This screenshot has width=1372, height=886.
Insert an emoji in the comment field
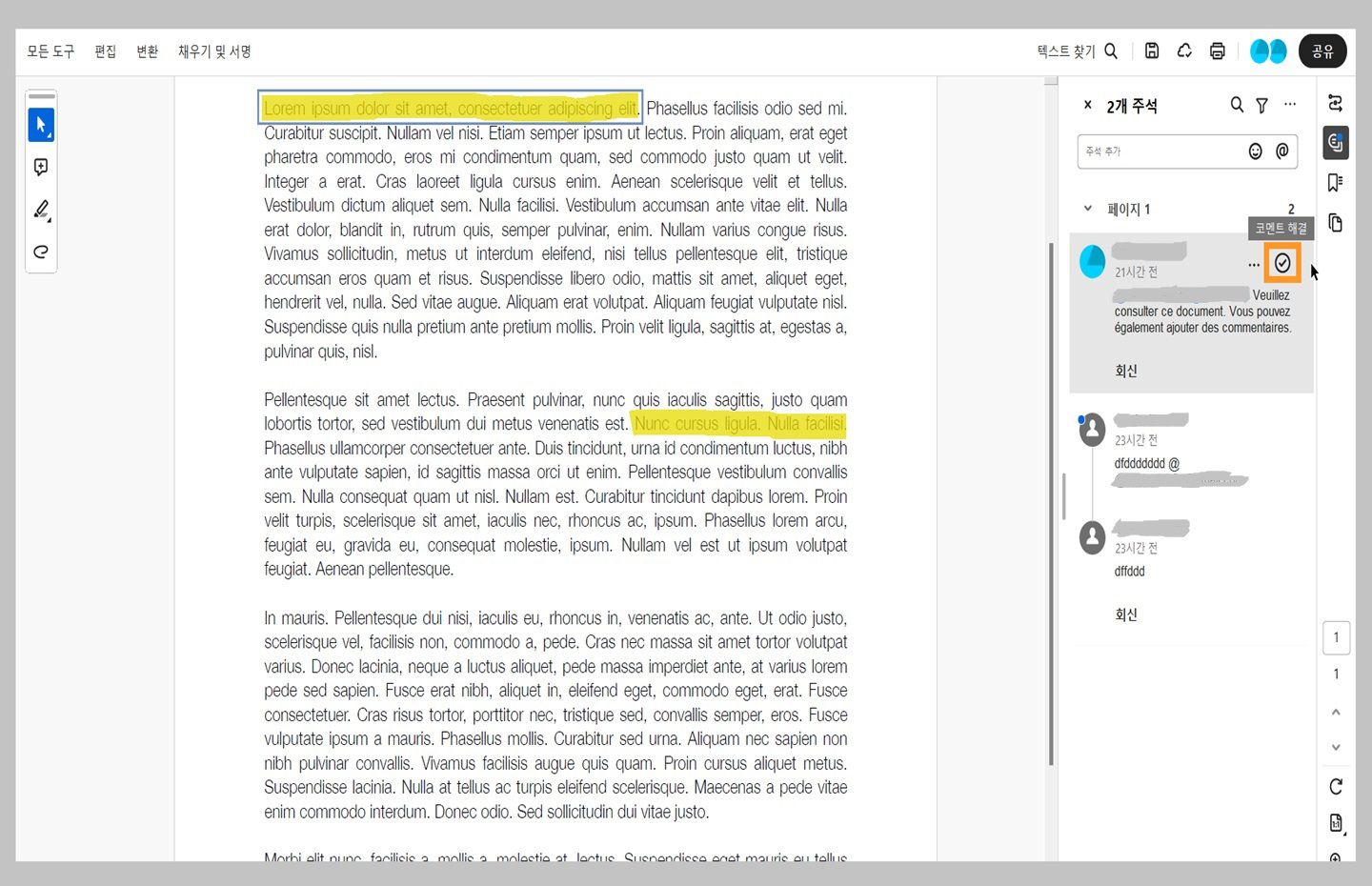click(1256, 151)
